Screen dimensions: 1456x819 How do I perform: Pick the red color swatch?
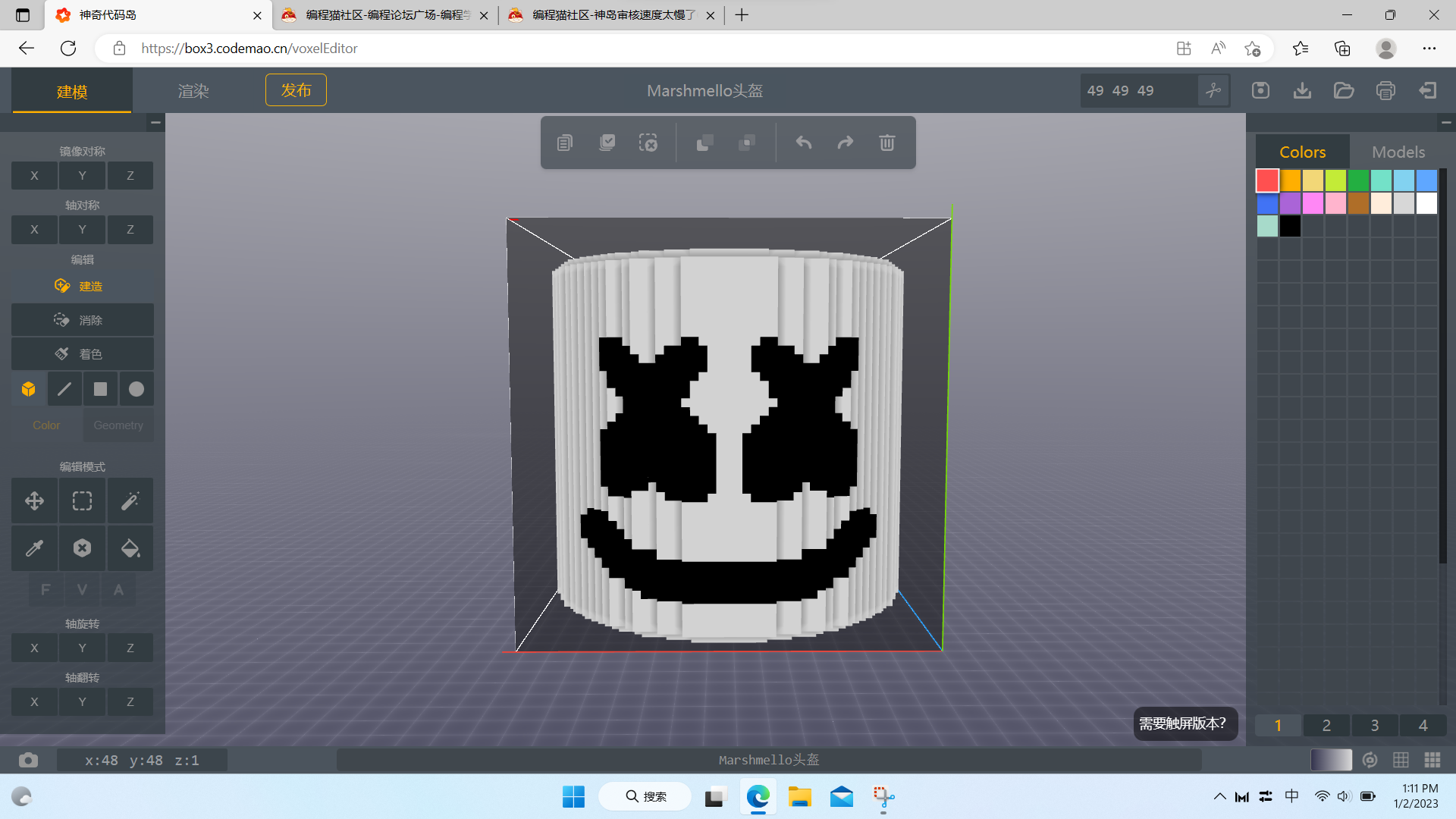(1267, 180)
